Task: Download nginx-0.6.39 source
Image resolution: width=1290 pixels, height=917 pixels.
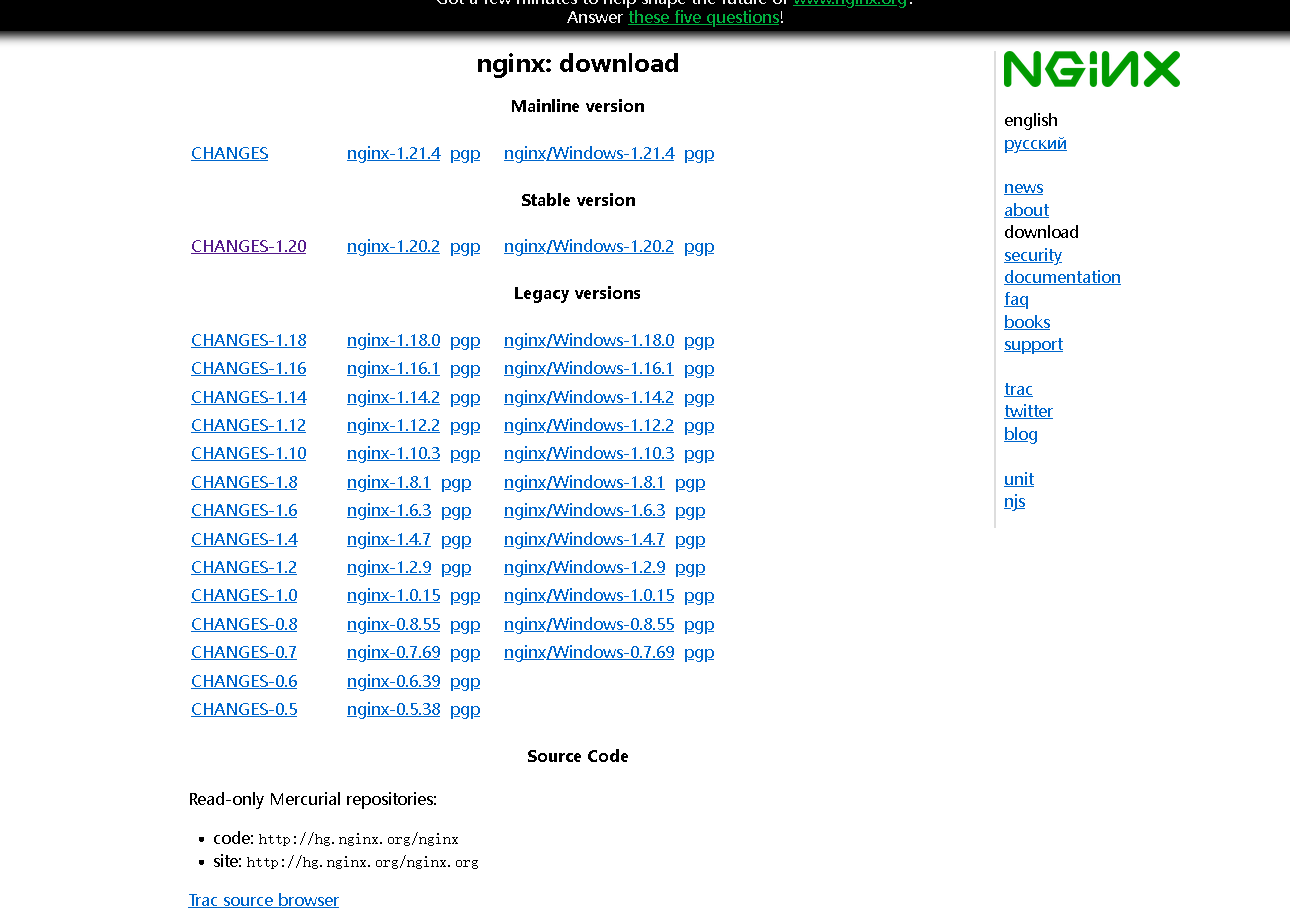Action: coord(394,681)
